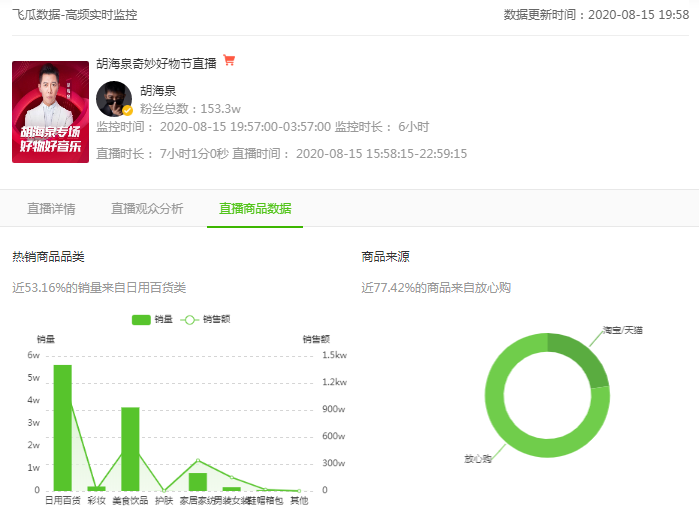The height and width of the screenshot is (525, 699).
Task: Click the yellow verified badge on avatar
Action: [127, 111]
